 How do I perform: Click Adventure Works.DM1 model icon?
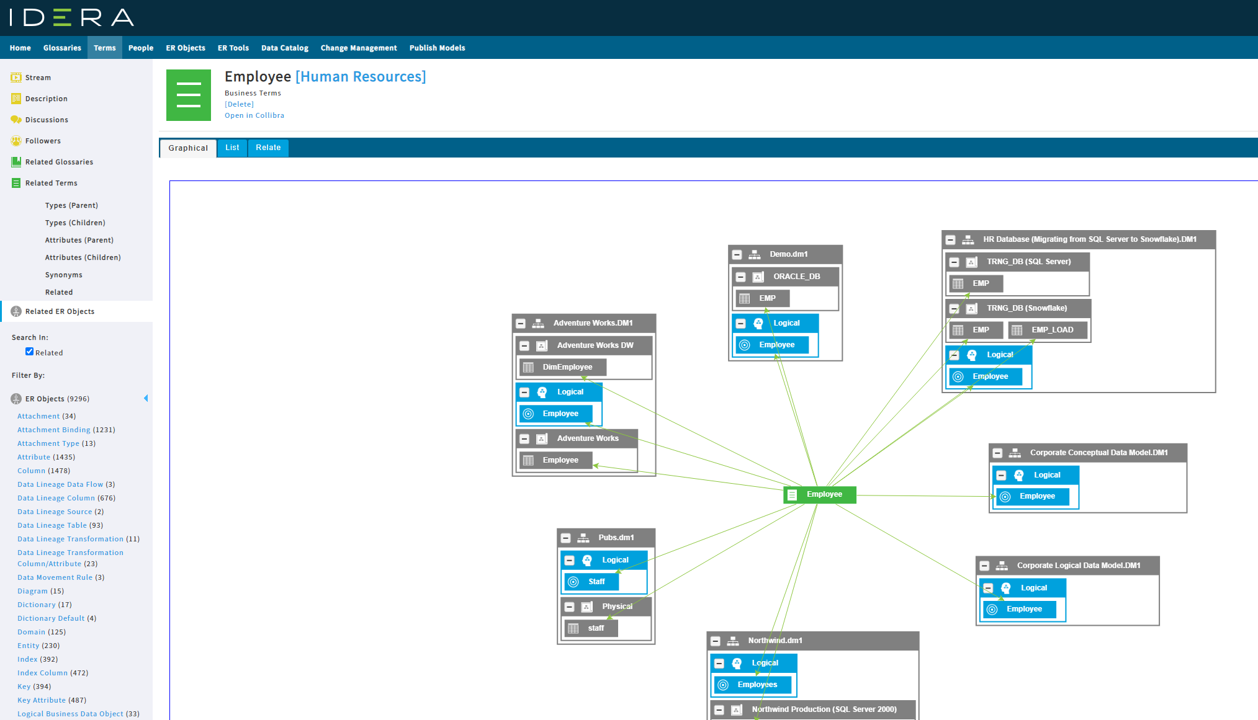click(538, 323)
